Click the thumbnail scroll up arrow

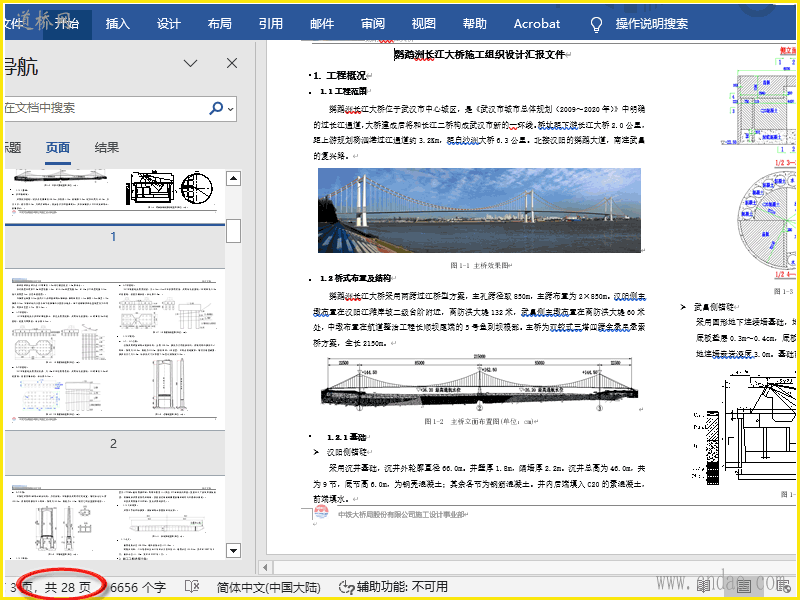coord(234,179)
